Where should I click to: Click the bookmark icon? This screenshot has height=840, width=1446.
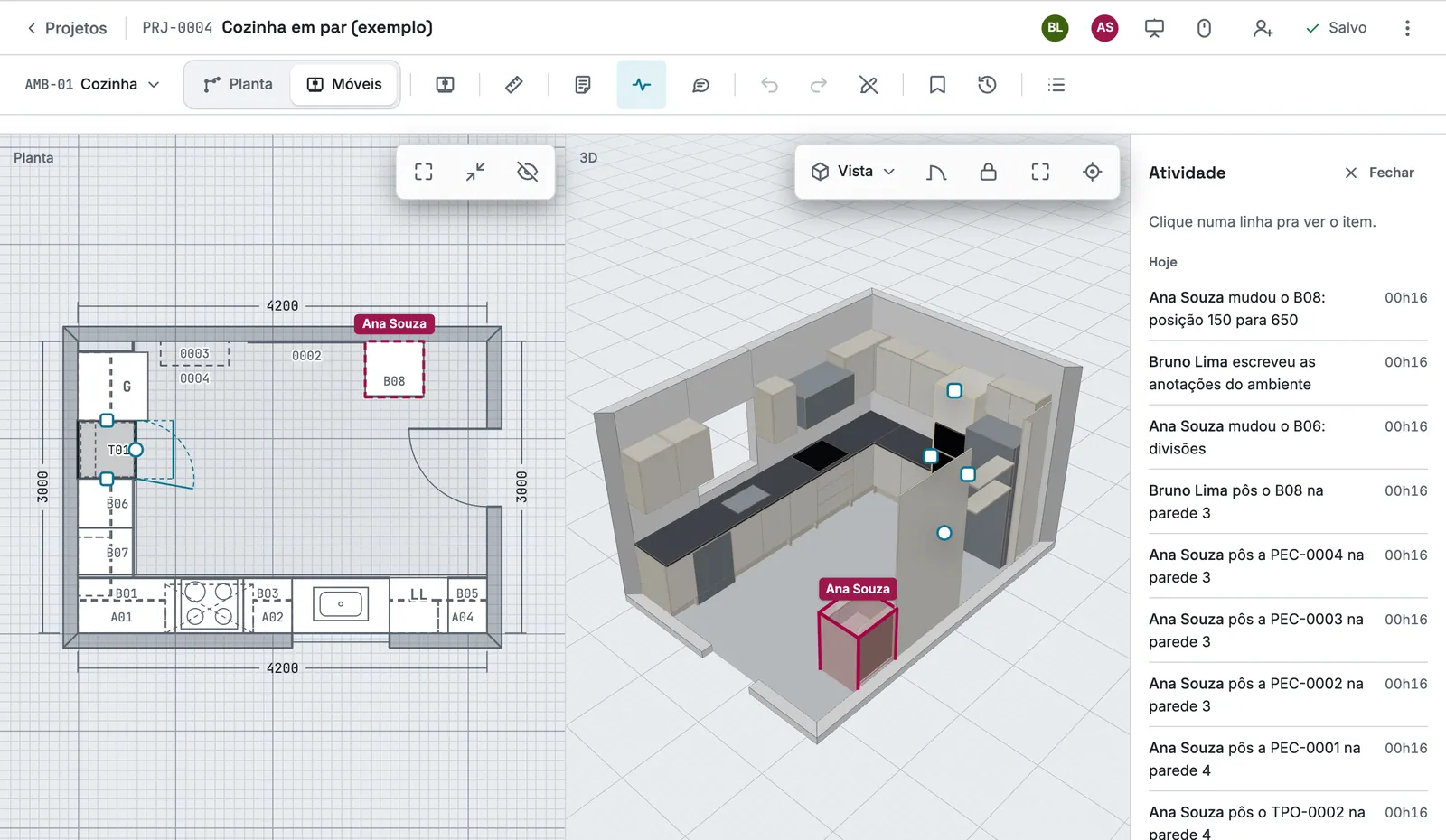click(x=937, y=85)
